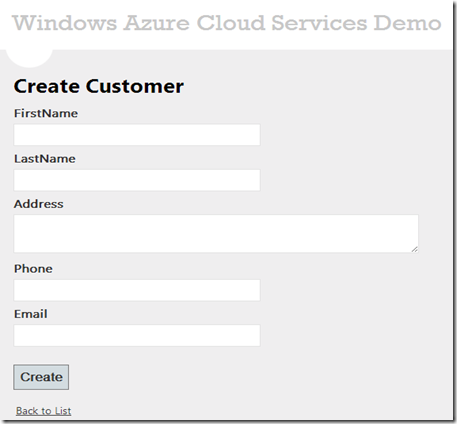This screenshot has width=457, height=424.
Task: Submit form with the Create button
Action: 41,377
